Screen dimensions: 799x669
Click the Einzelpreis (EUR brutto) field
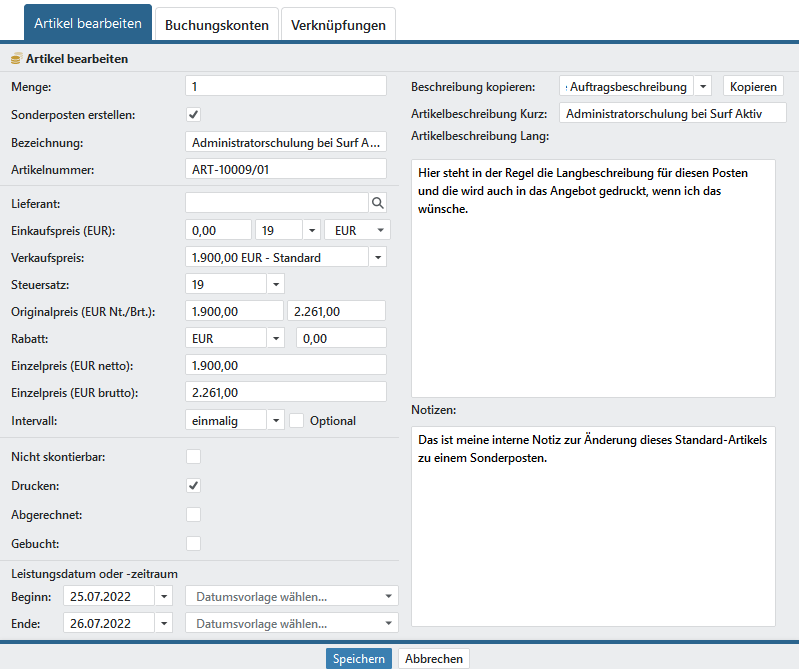[286, 392]
